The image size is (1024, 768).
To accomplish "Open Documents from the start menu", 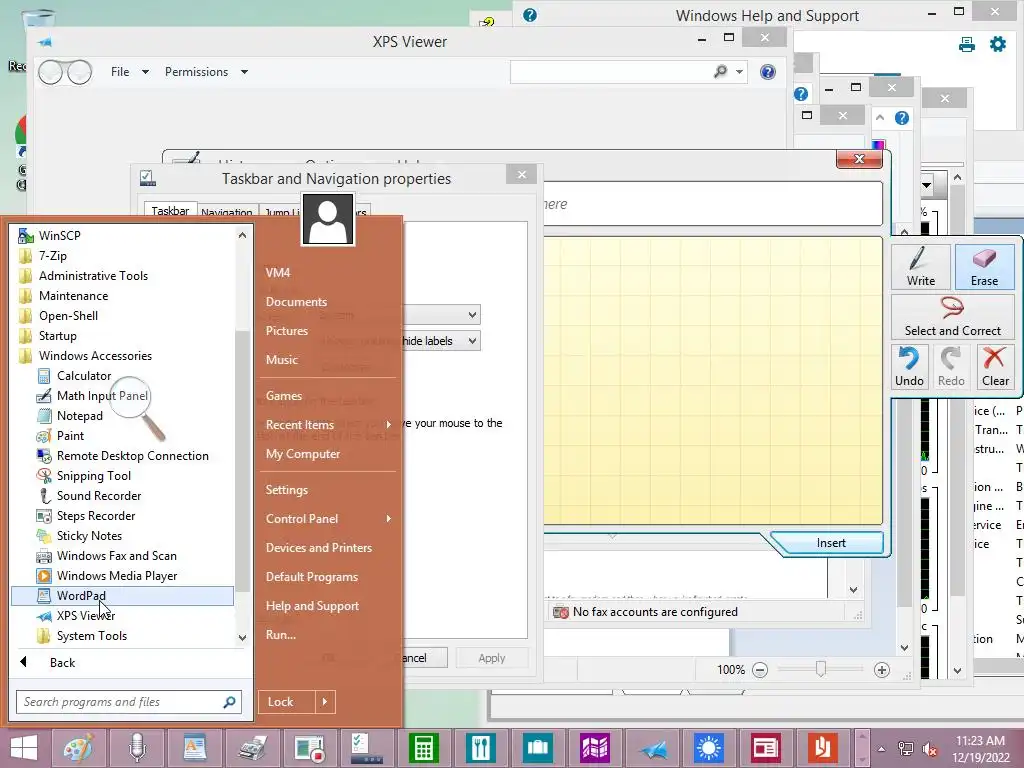I will click(x=296, y=302).
